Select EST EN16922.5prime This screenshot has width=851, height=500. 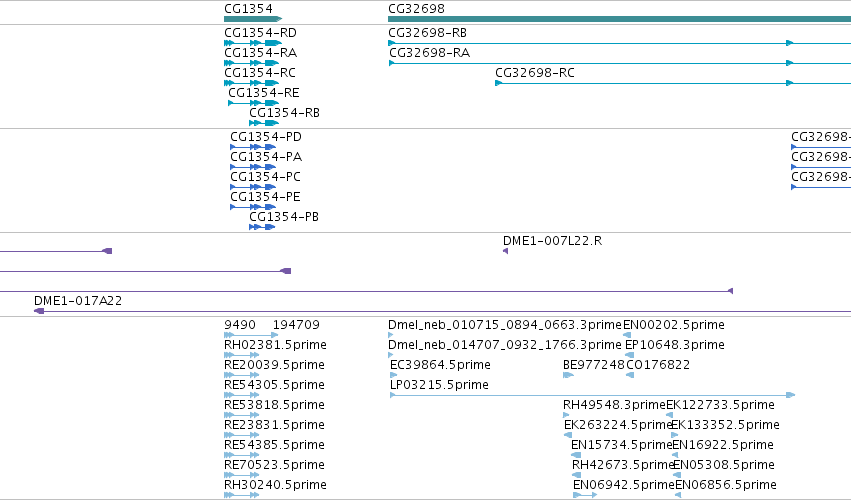(723, 445)
